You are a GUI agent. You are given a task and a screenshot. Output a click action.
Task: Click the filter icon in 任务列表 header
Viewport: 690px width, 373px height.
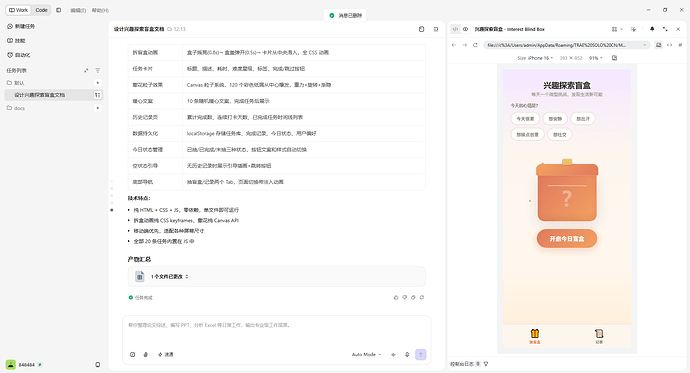pos(98,70)
